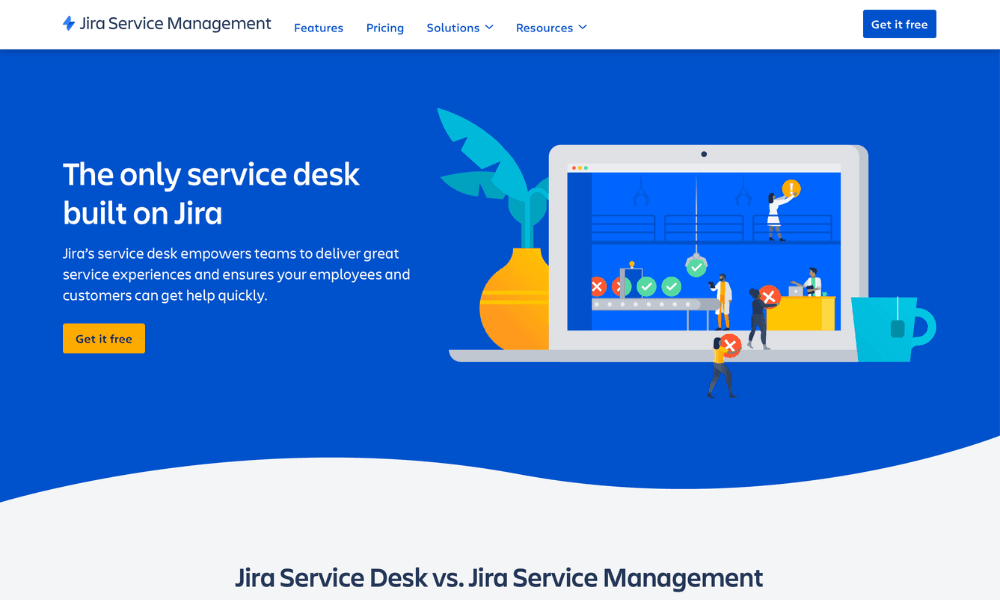
Task: Click the laptop hero illustration
Action: coord(686,252)
